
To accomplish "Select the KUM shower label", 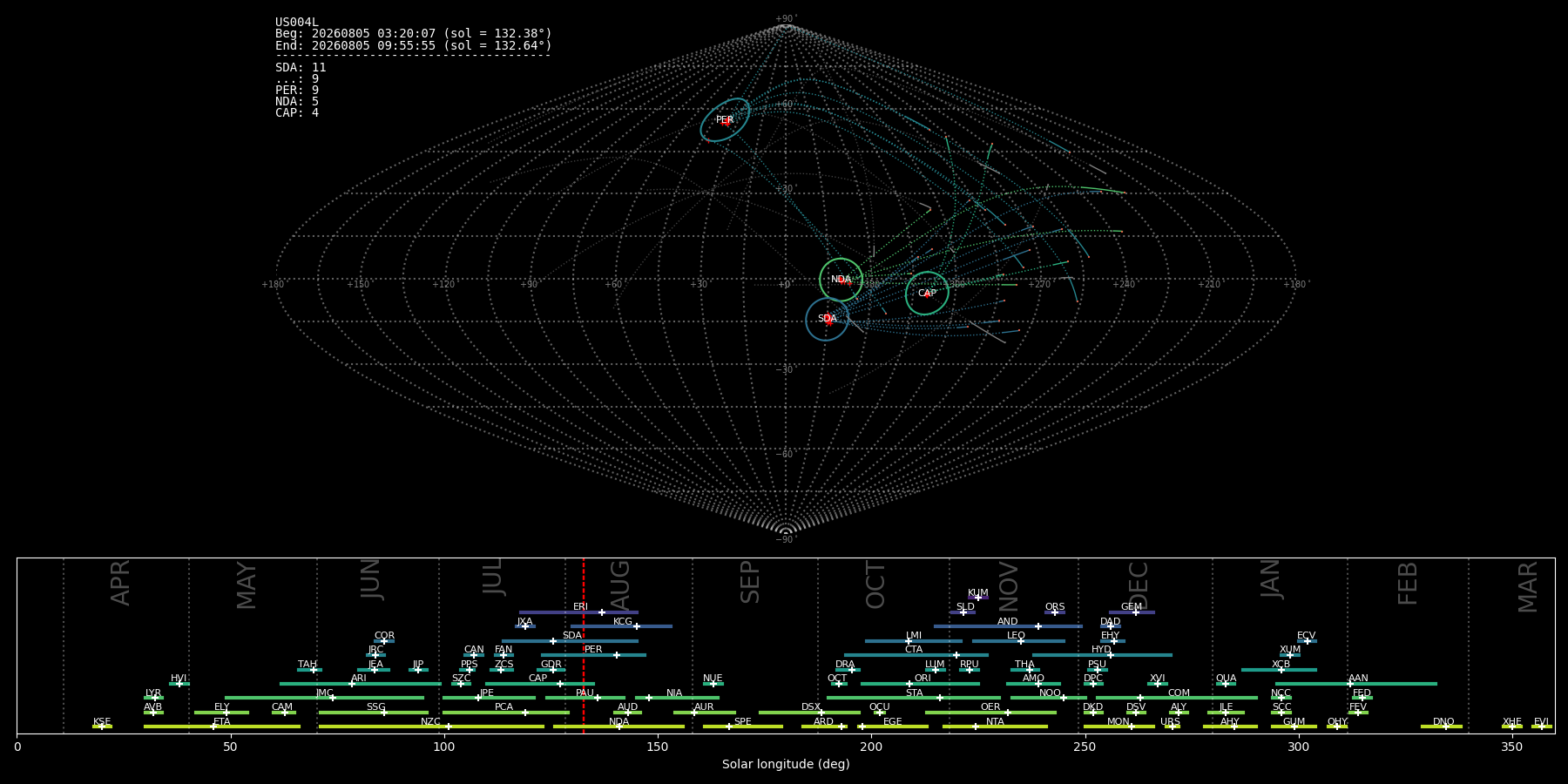I will click(x=978, y=592).
